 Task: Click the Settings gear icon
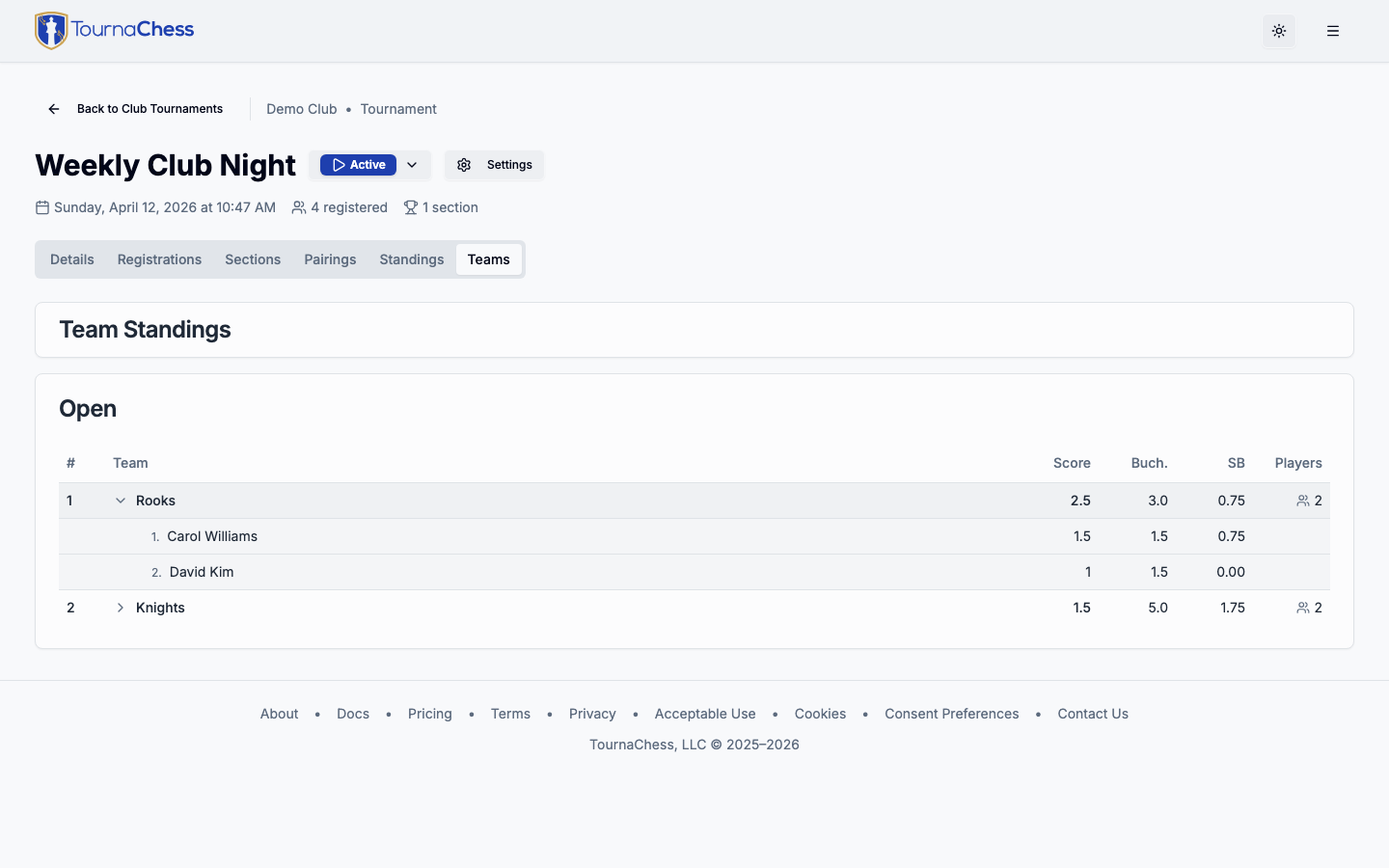[x=464, y=165]
